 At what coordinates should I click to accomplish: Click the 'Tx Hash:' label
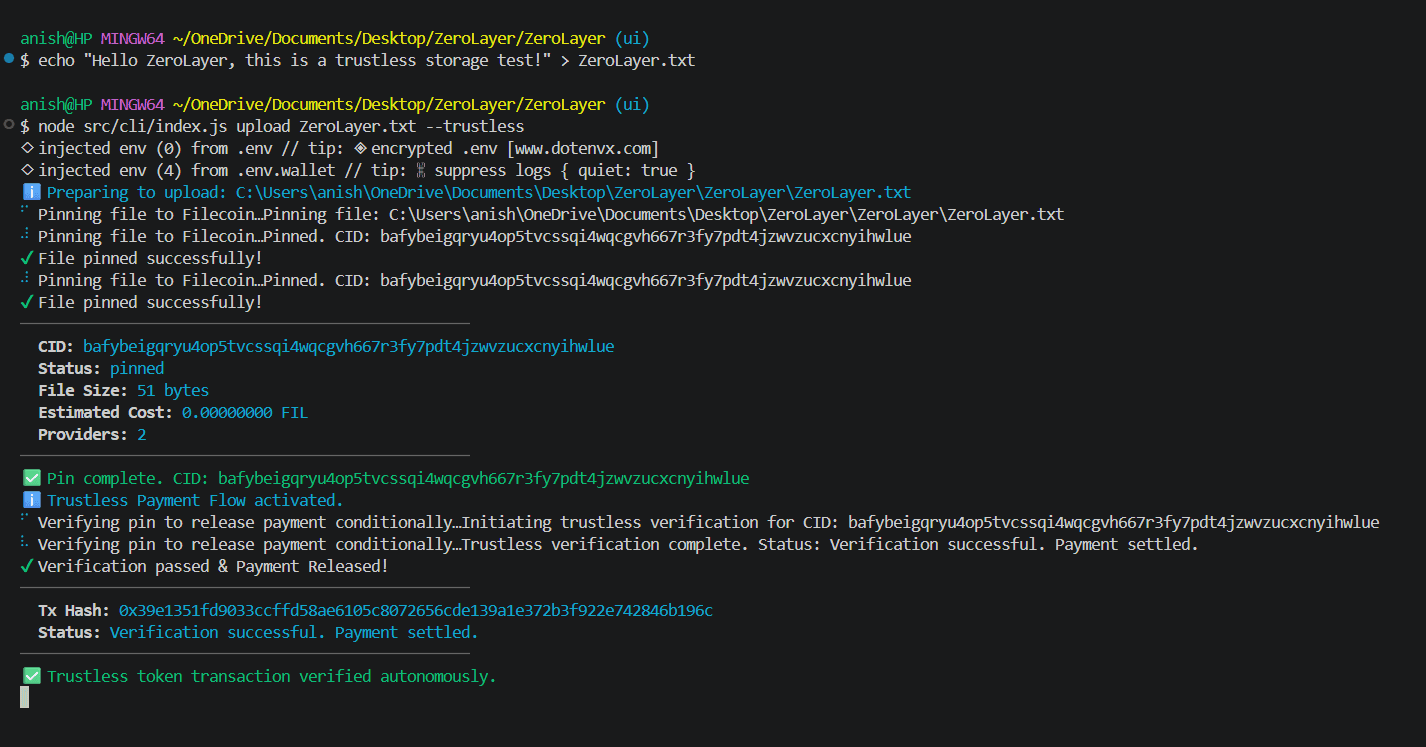[74, 610]
